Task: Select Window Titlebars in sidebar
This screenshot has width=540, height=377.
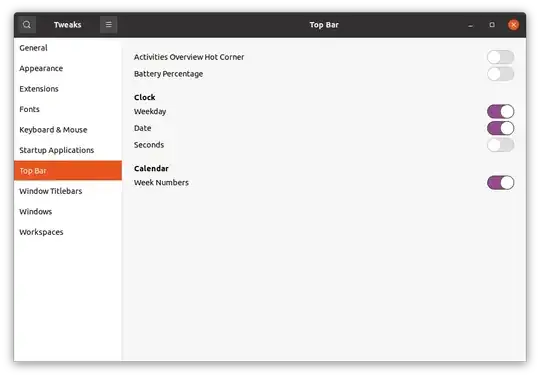Action: (68, 191)
